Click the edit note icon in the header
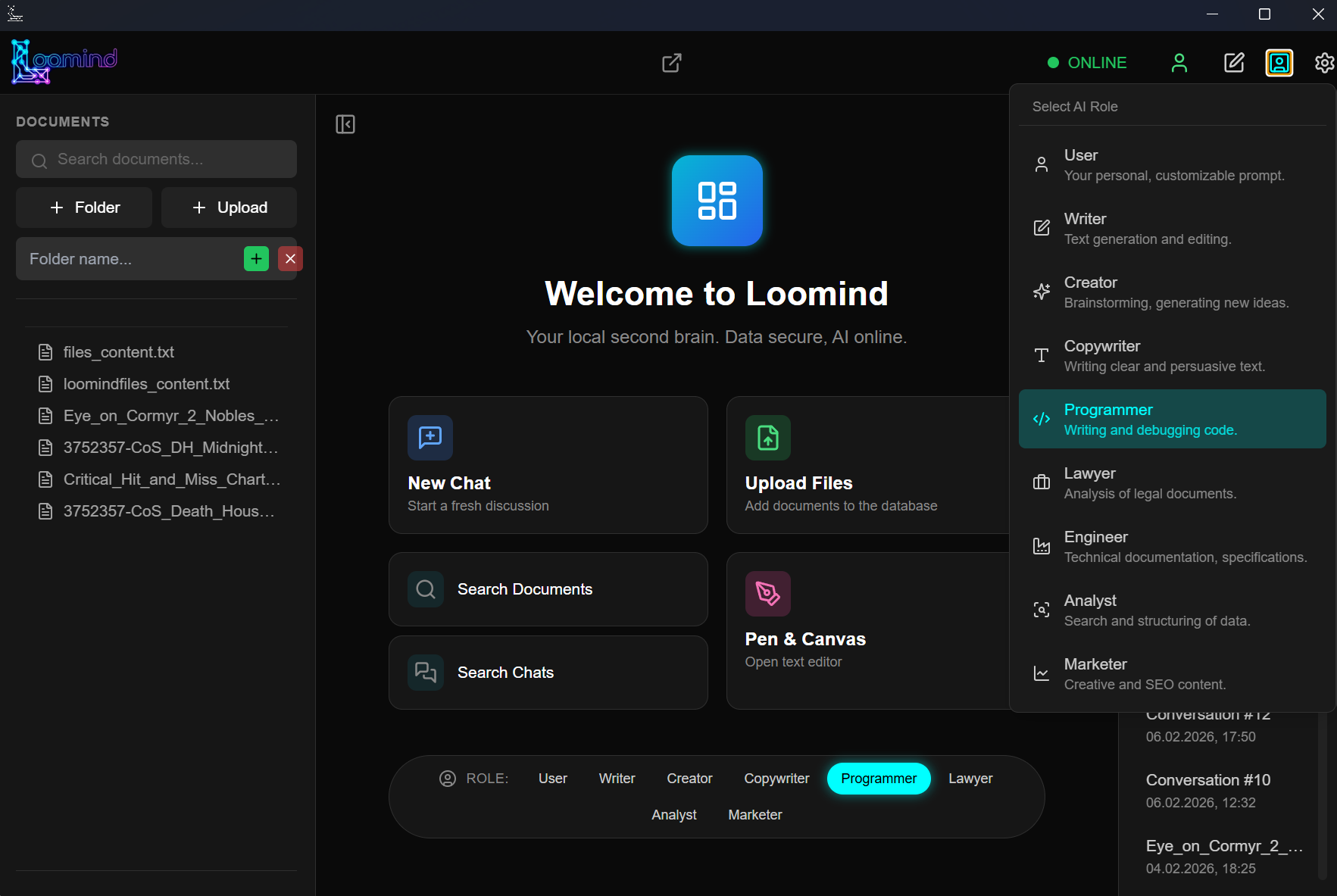Image resolution: width=1337 pixels, height=896 pixels. click(1234, 63)
